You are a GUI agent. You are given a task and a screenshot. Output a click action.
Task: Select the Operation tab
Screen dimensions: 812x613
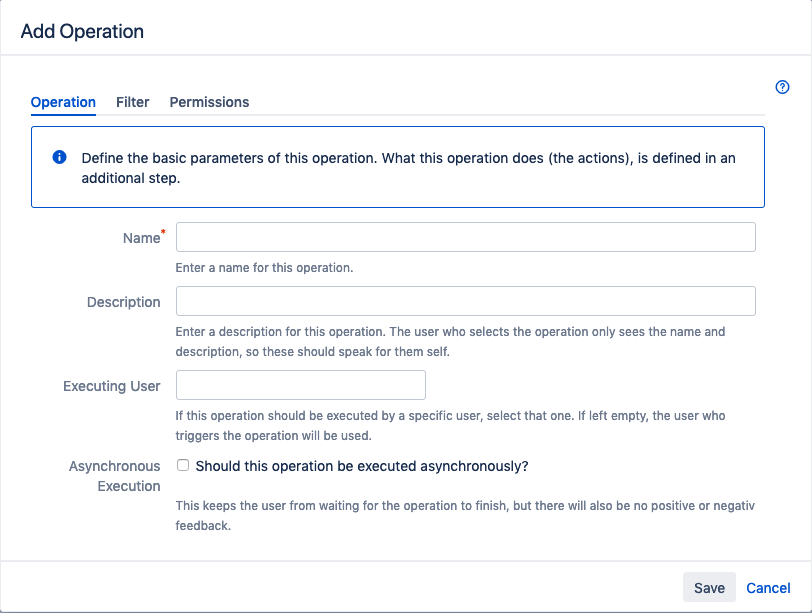(x=63, y=102)
